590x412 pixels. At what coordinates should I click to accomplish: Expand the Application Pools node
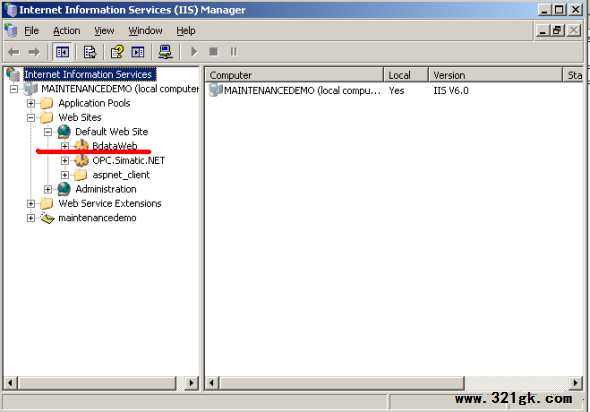[x=31, y=103]
